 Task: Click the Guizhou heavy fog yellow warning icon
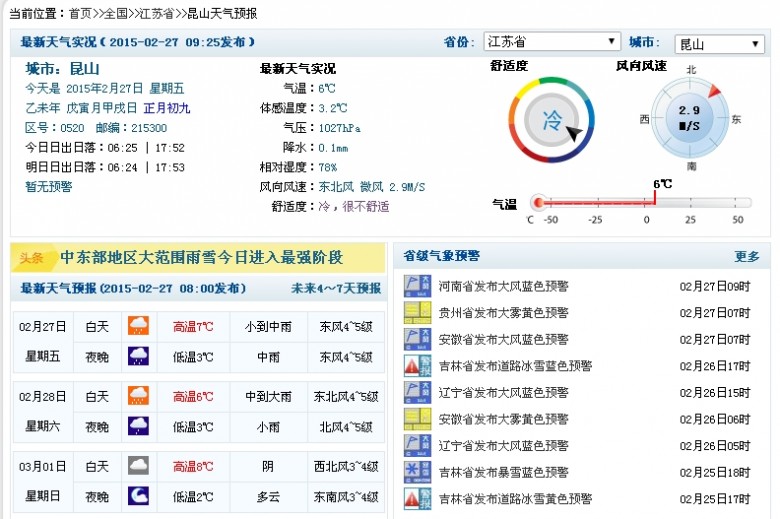coord(416,312)
